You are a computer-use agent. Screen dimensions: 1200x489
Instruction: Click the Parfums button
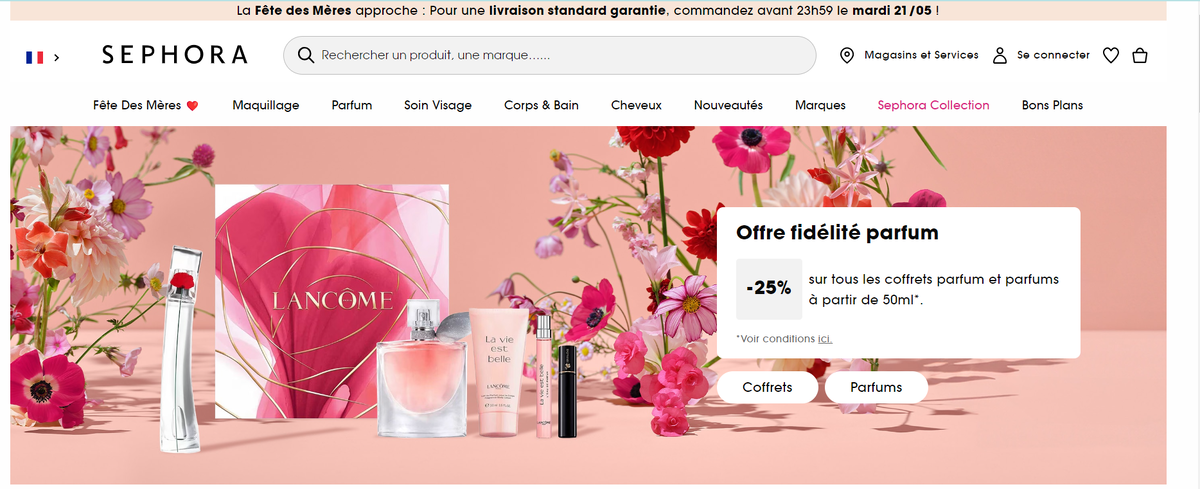(x=876, y=387)
